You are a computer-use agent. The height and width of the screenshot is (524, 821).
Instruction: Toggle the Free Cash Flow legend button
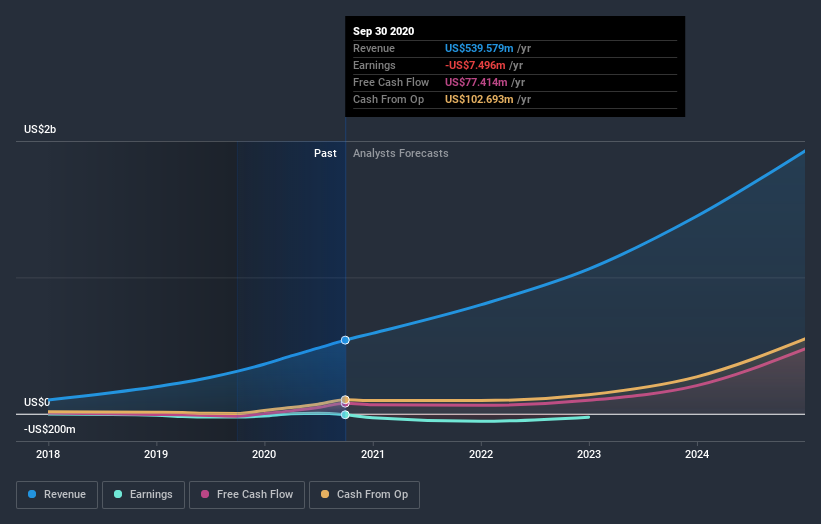tap(247, 495)
